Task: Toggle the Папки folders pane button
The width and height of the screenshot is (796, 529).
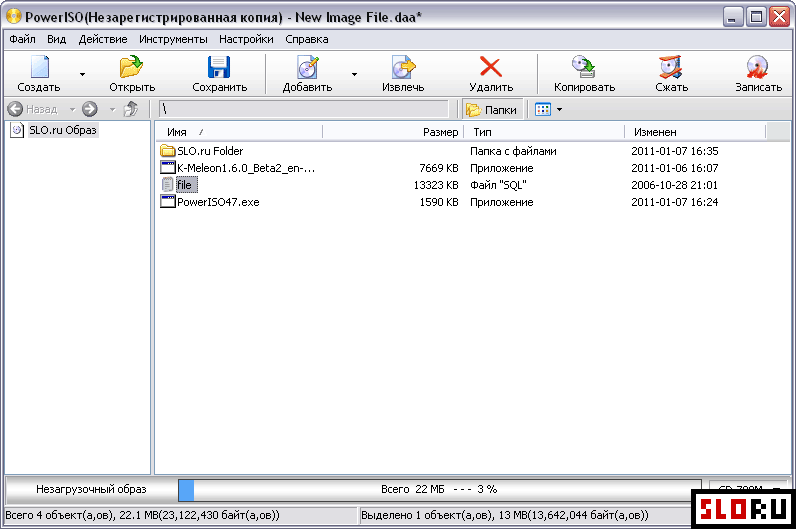Action: click(491, 110)
